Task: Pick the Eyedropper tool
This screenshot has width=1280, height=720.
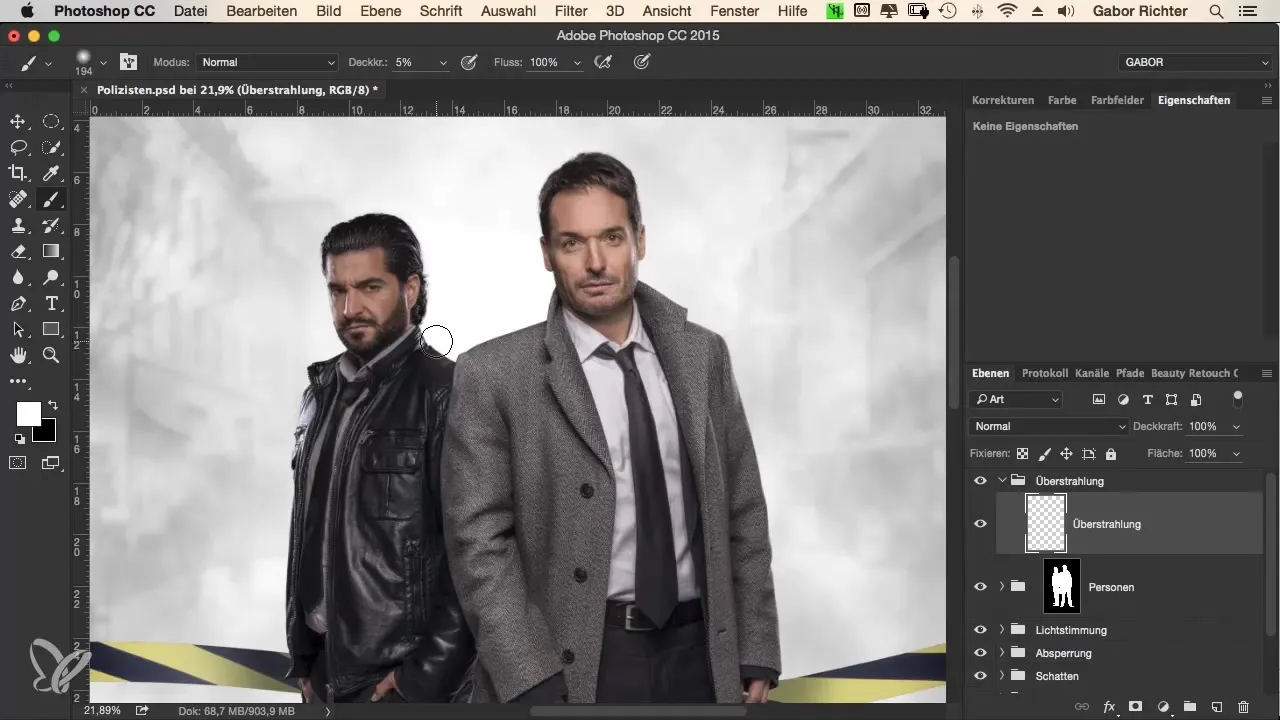Action: coord(51,174)
